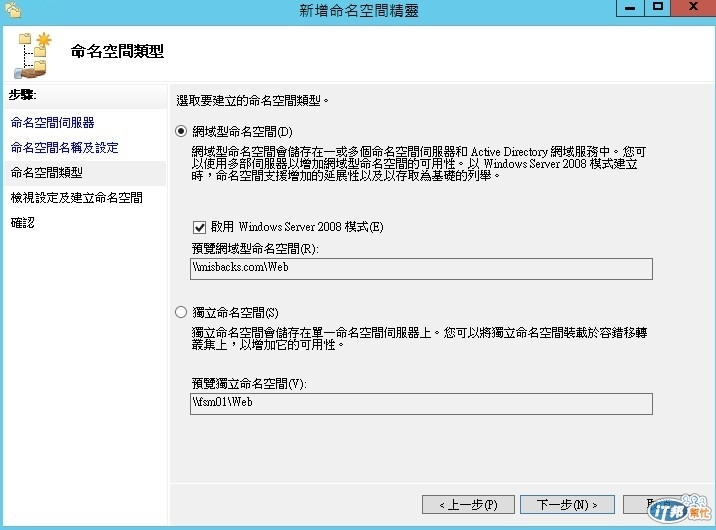Click the 預覽網域型命名空間 path field

click(x=421, y=268)
